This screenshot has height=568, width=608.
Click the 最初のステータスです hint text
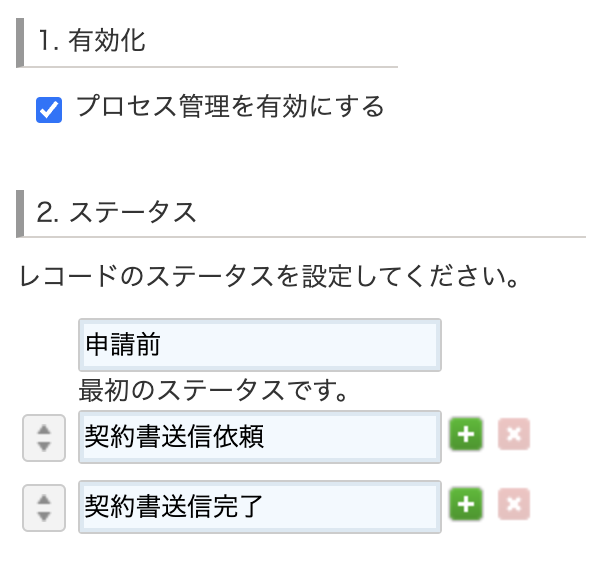coord(213,390)
